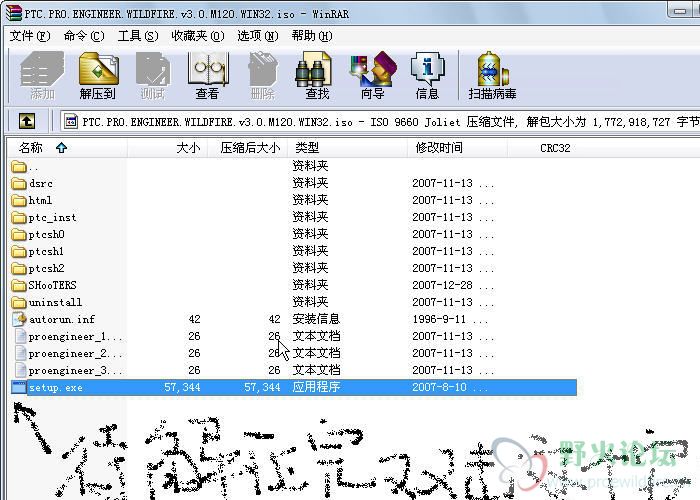Click the proengineer_1 text file icon
The height and width of the screenshot is (500, 700).
pos(21,336)
